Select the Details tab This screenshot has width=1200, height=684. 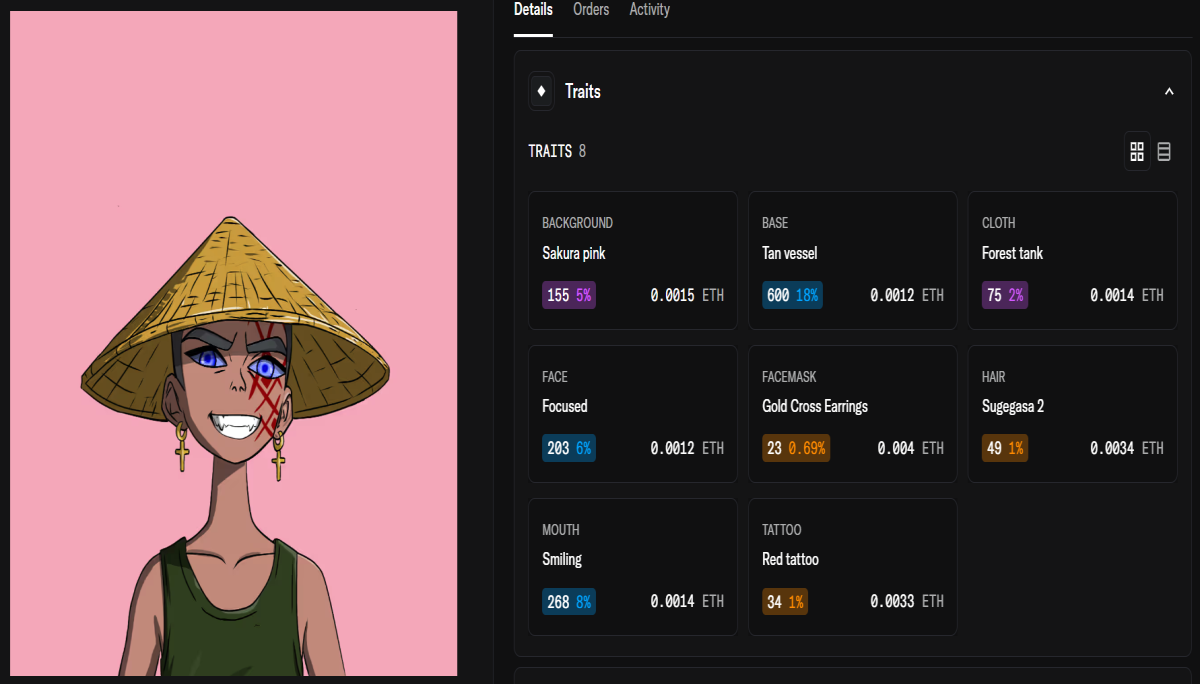pyautogui.click(x=533, y=10)
